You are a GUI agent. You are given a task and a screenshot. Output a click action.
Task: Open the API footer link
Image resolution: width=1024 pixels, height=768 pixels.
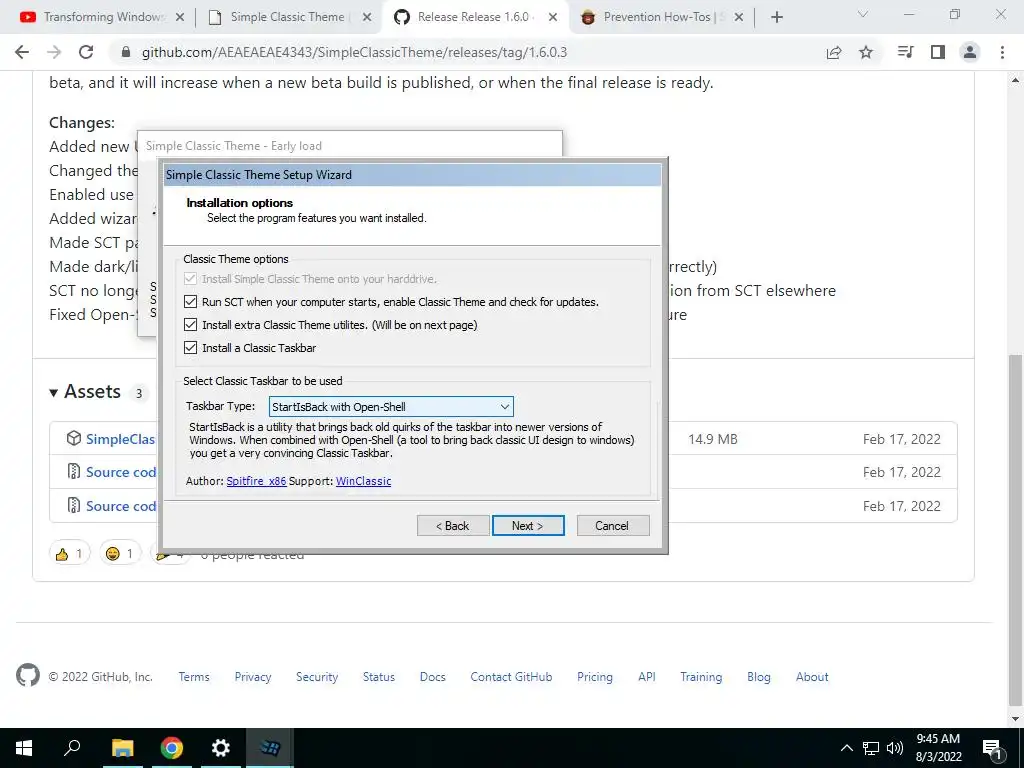point(647,677)
